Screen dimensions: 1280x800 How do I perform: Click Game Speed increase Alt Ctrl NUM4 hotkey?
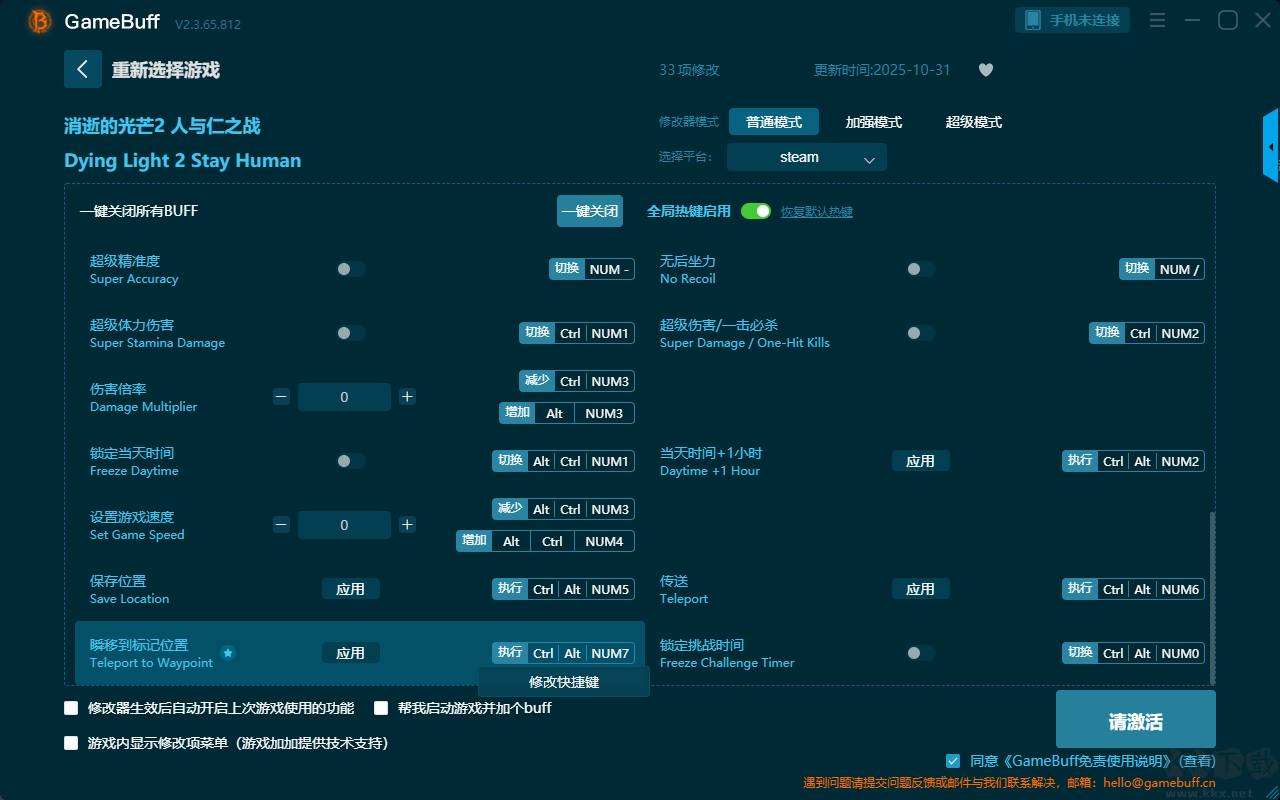point(546,541)
